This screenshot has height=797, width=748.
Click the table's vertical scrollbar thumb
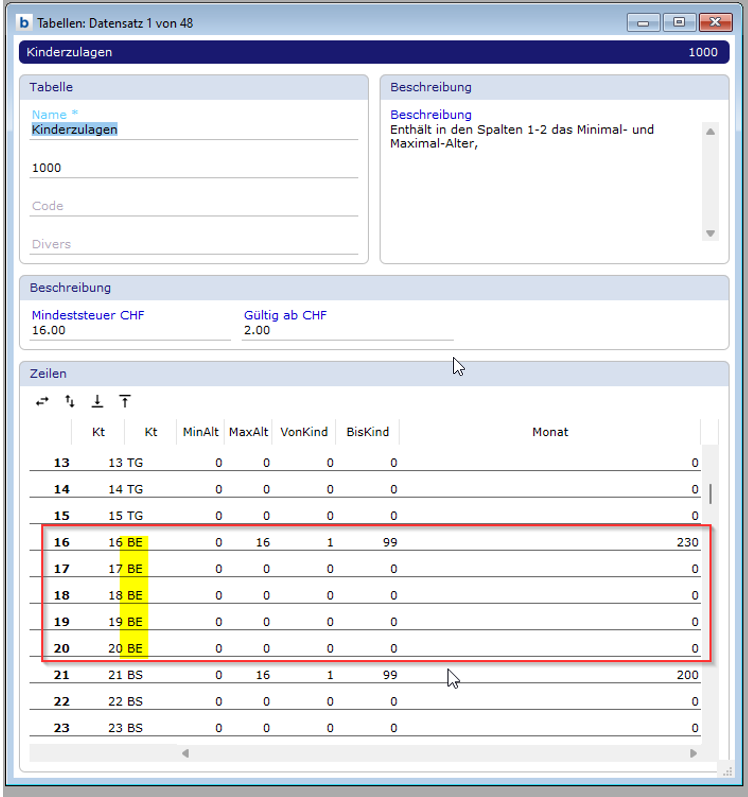pyautogui.click(x=711, y=493)
